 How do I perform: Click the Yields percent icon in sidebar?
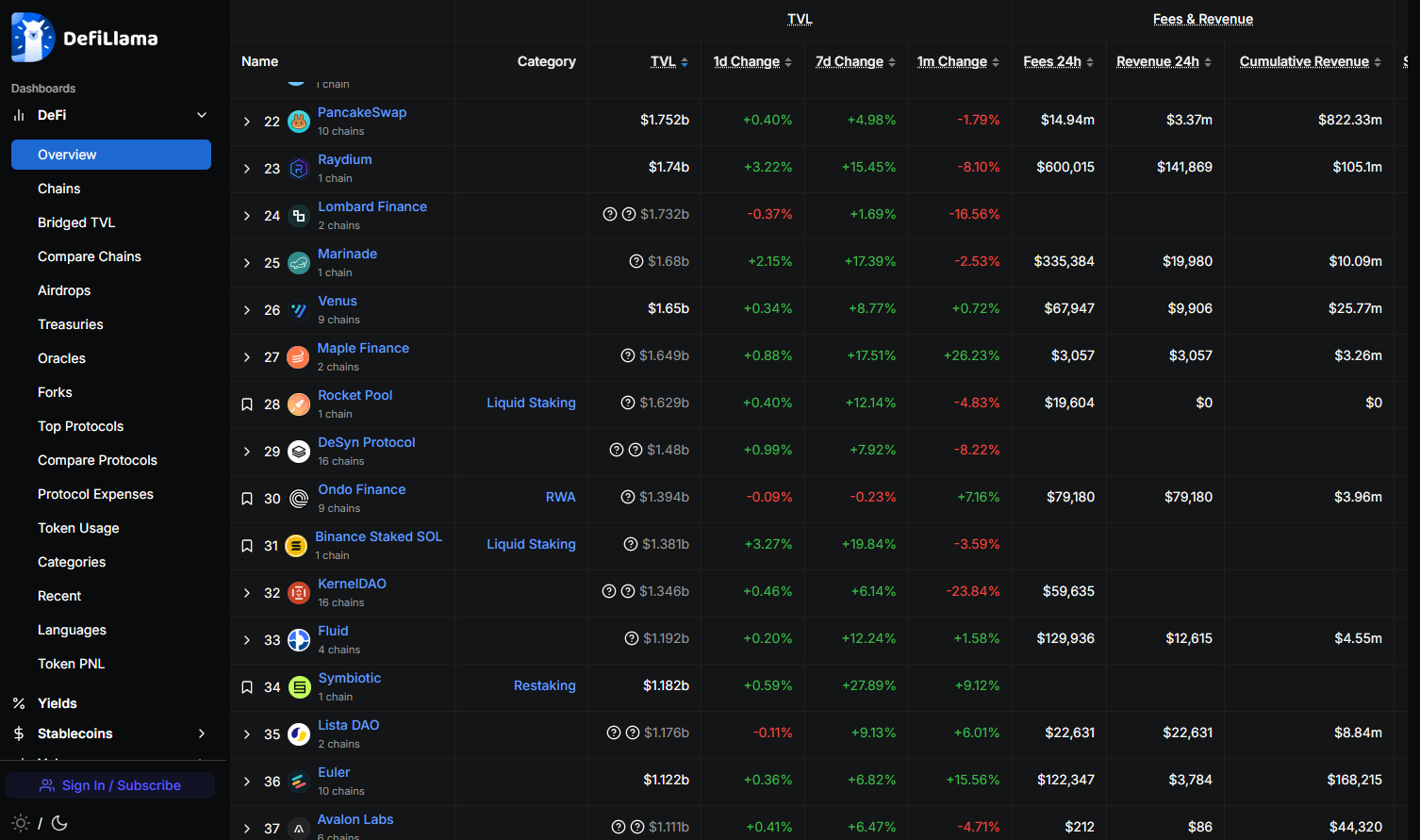pos(19,703)
